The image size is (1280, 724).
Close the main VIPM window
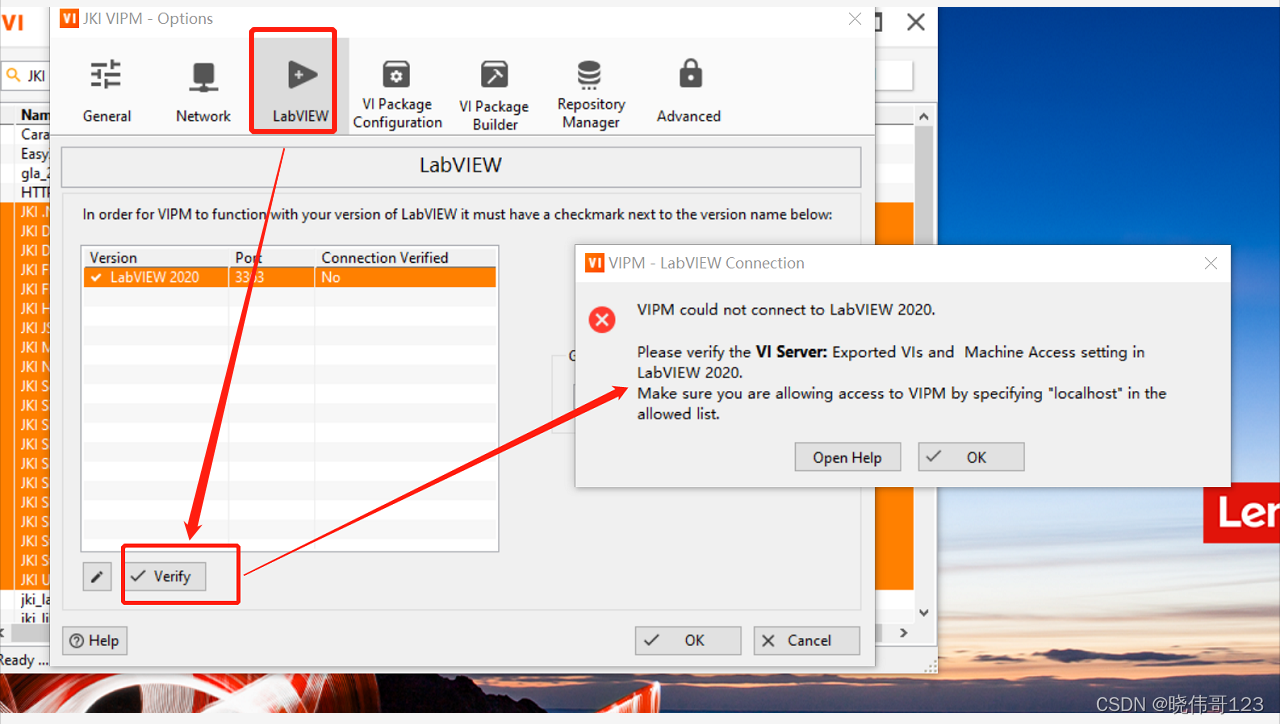pos(916,22)
